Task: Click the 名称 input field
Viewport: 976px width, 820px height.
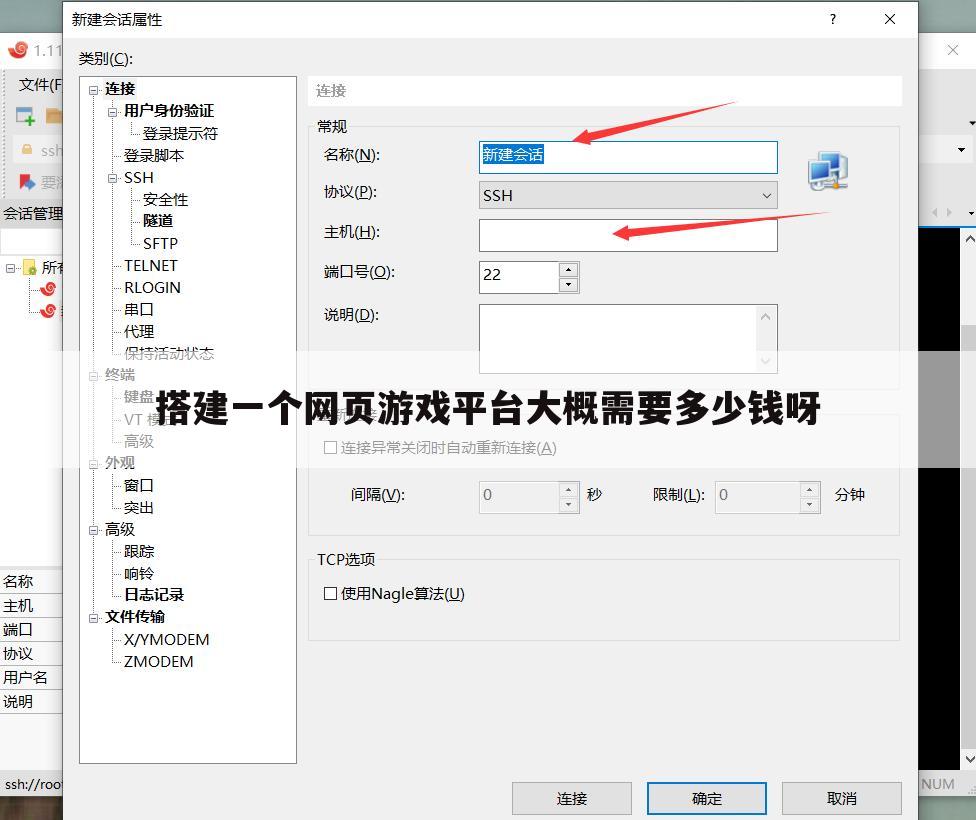Action: pyautogui.click(x=628, y=157)
